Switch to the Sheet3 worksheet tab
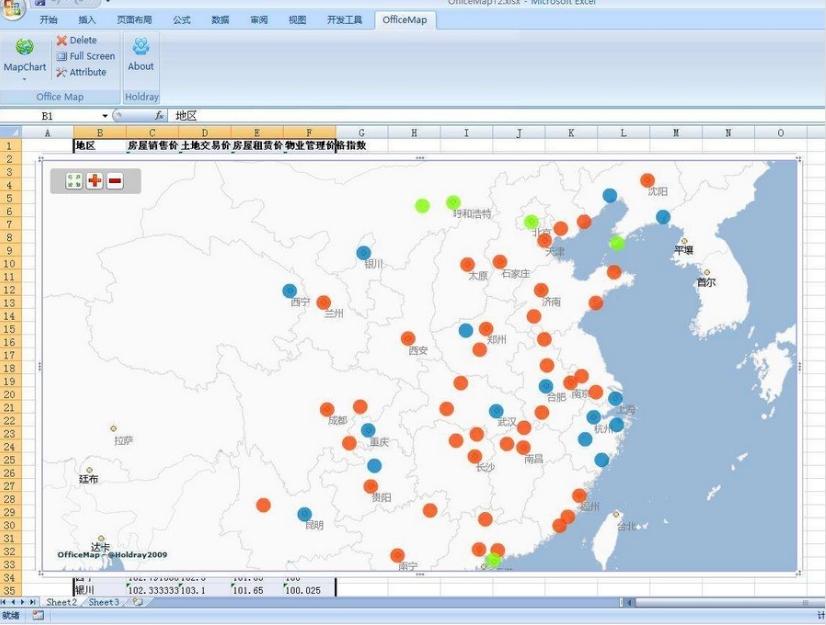 pos(103,602)
